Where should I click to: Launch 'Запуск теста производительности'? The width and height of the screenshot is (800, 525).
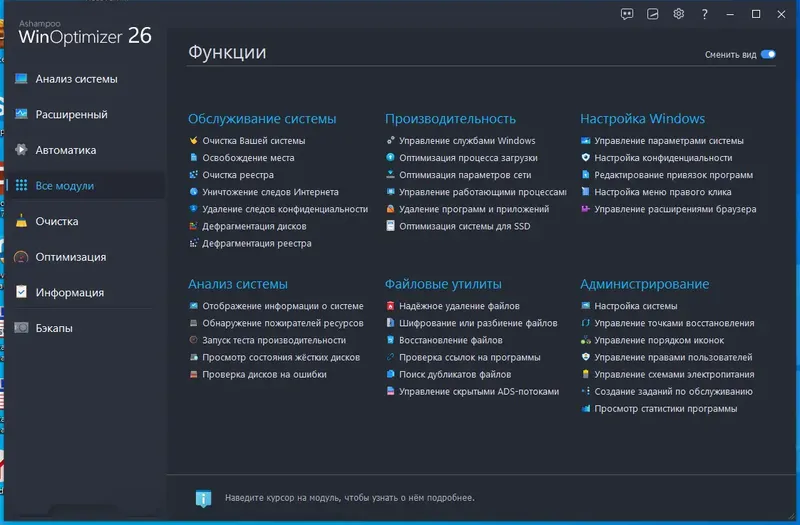tap(274, 340)
